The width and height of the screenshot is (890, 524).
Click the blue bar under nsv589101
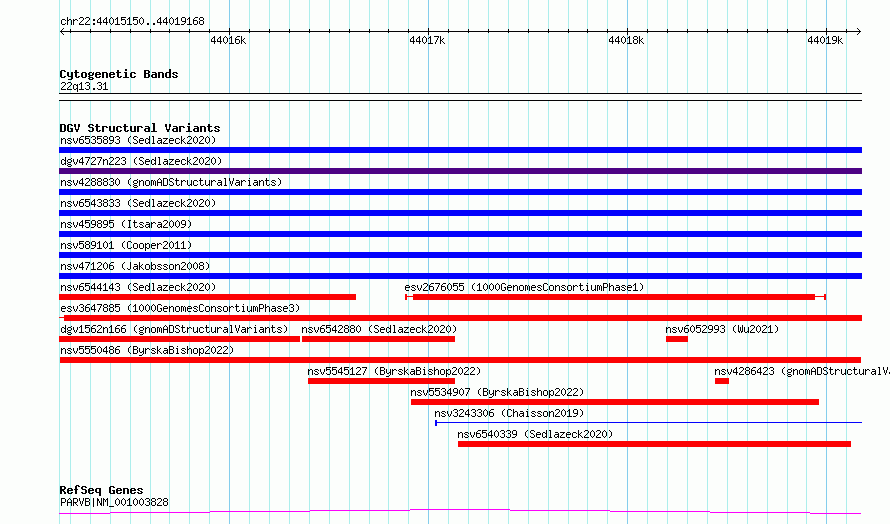tap(460, 255)
